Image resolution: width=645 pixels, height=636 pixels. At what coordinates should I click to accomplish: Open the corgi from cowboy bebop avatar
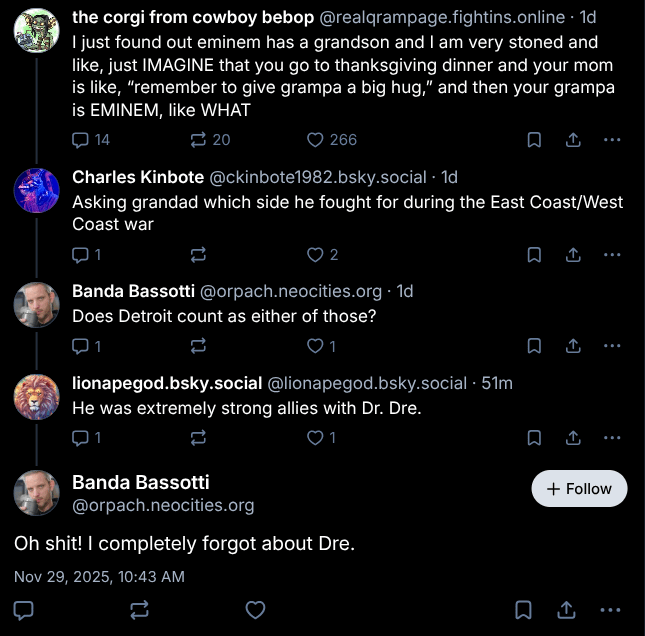37,30
